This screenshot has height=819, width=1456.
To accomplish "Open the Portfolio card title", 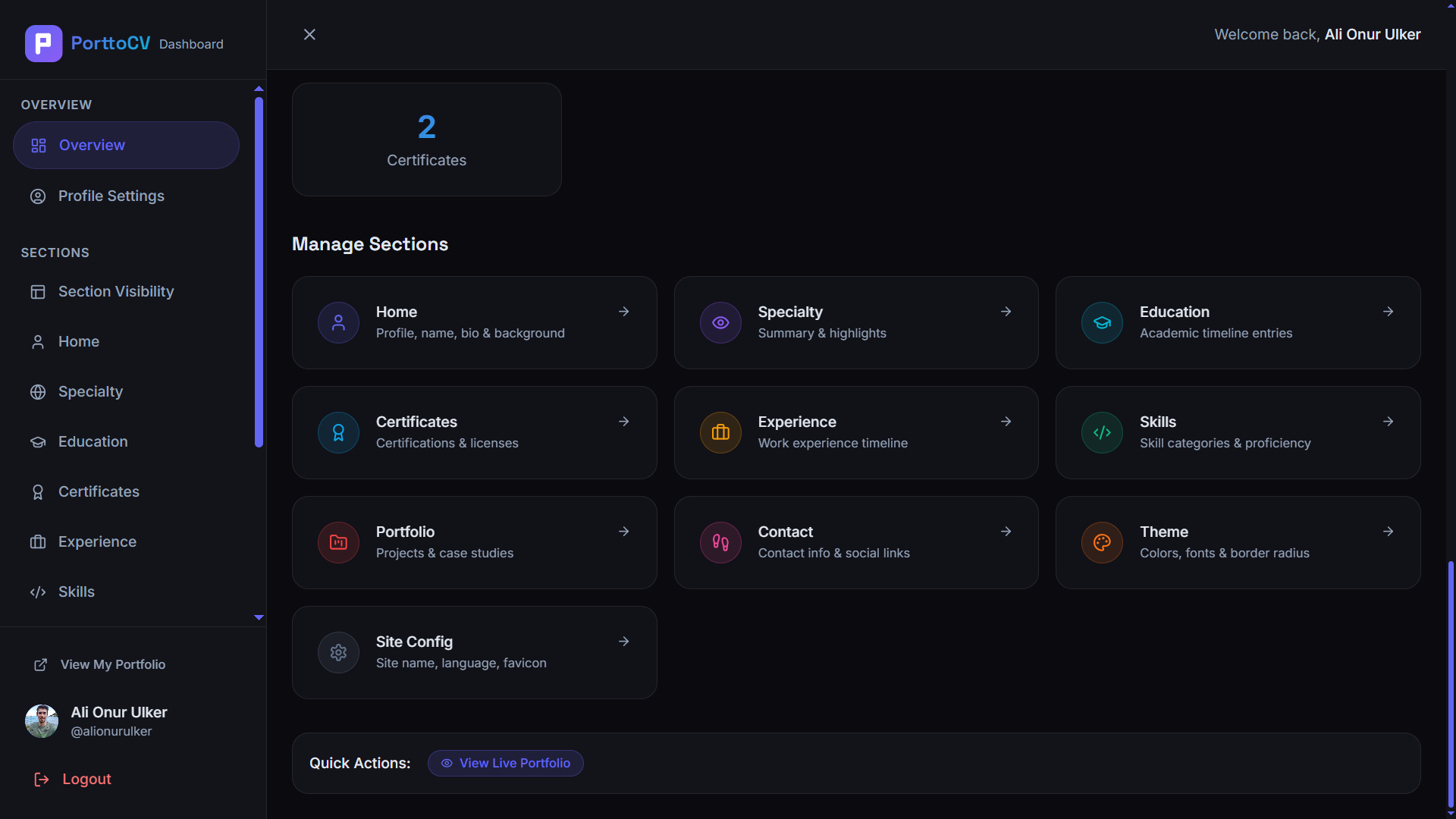I will [x=405, y=532].
